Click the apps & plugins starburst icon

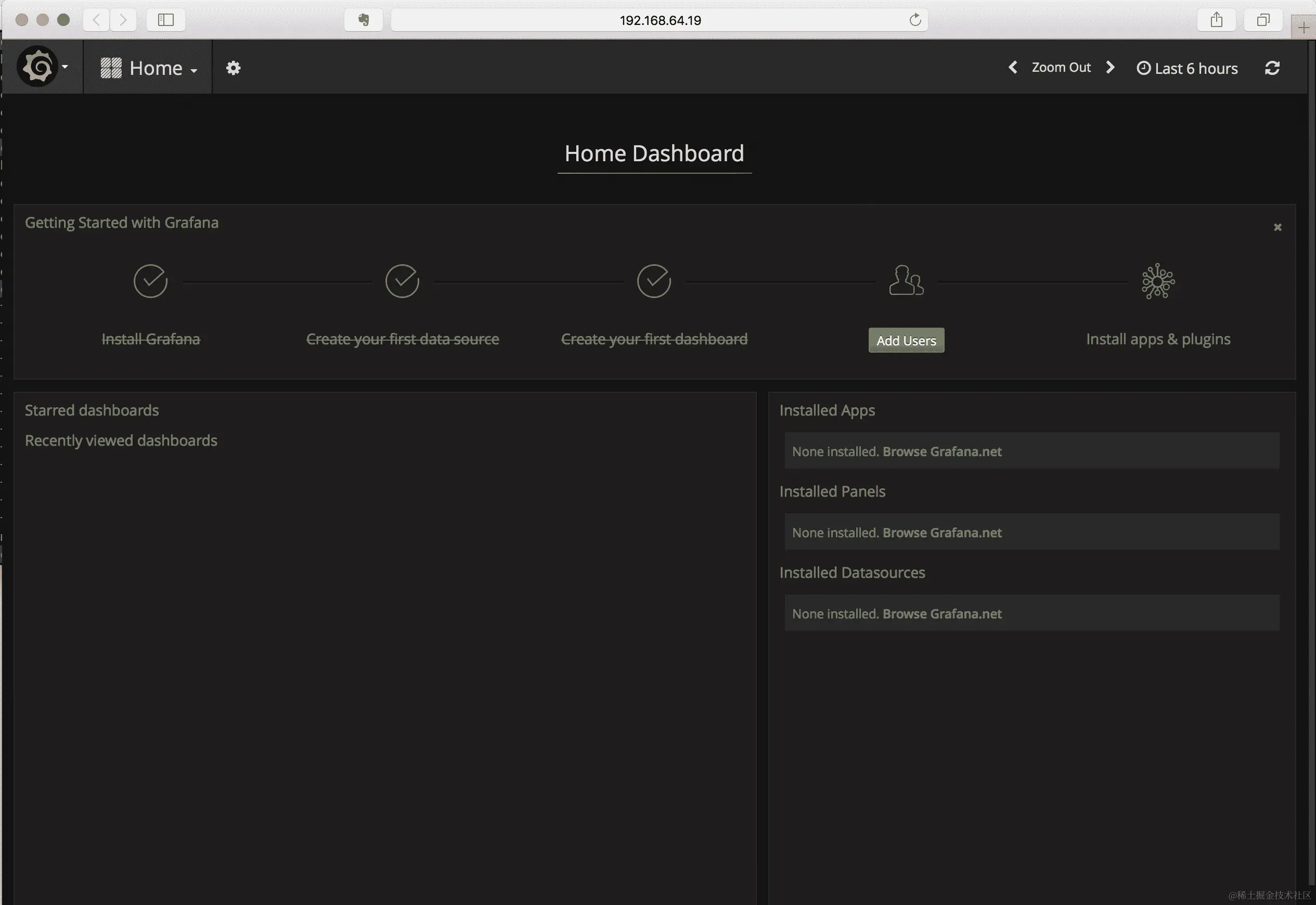[1157, 281]
